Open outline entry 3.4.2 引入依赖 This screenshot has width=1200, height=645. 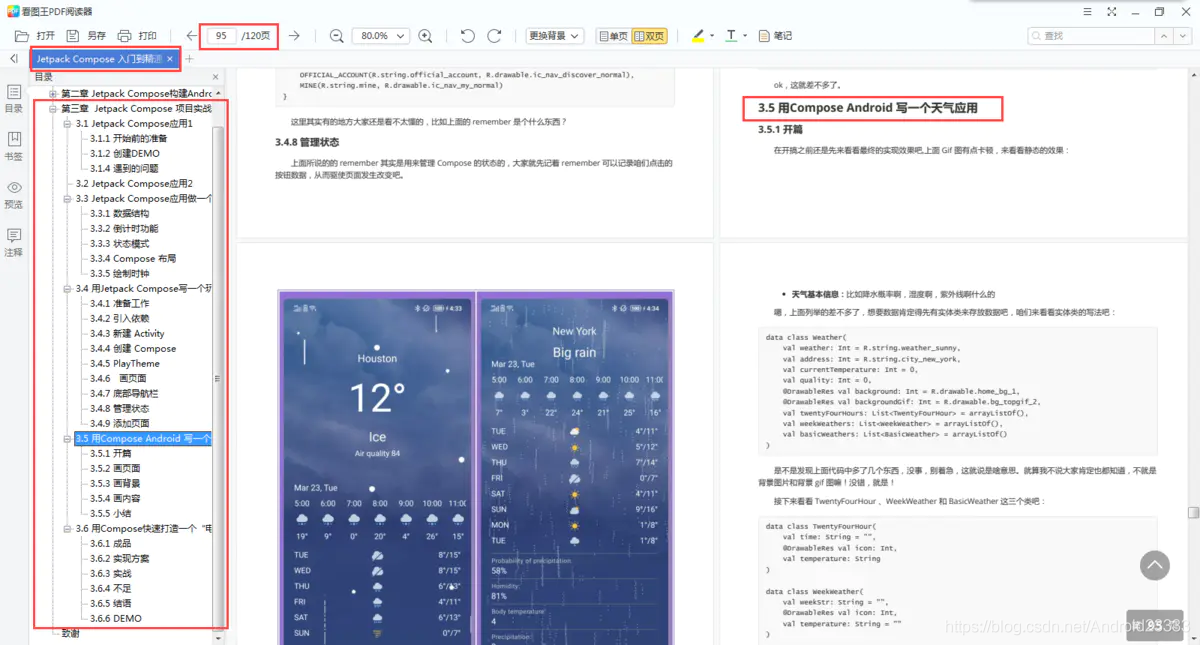(x=120, y=318)
